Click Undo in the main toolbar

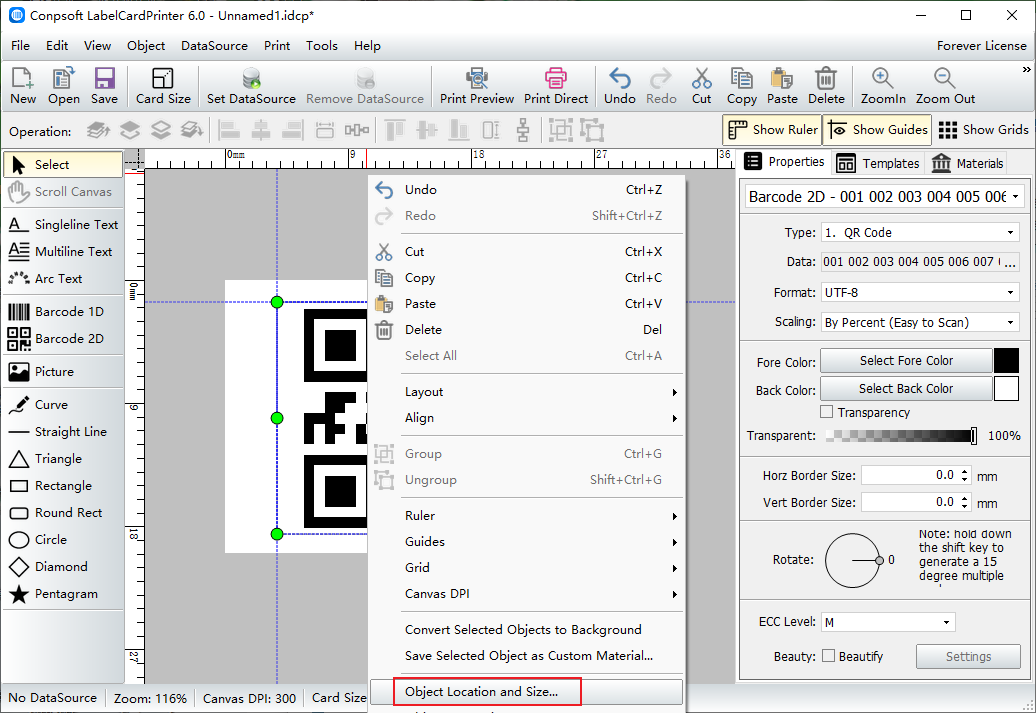(x=620, y=86)
